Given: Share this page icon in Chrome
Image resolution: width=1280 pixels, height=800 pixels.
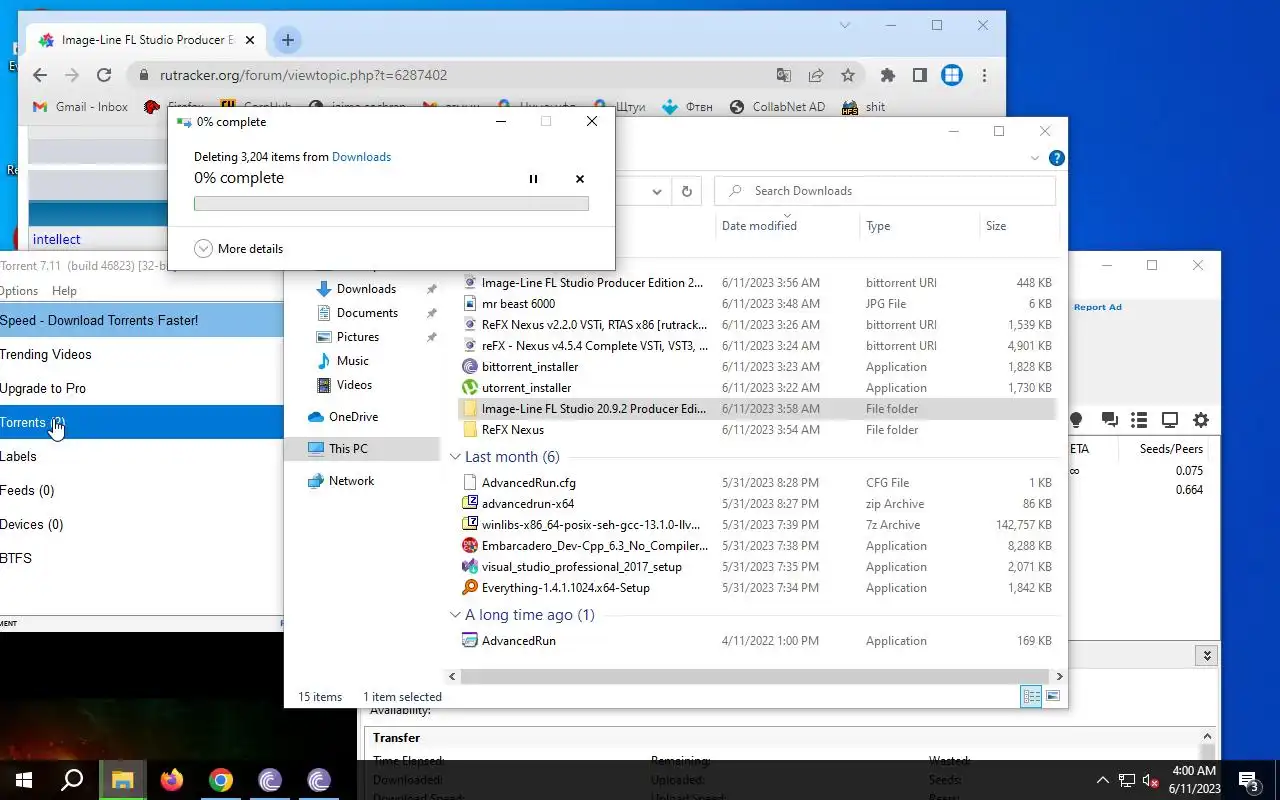Looking at the screenshot, I should pos(816,75).
